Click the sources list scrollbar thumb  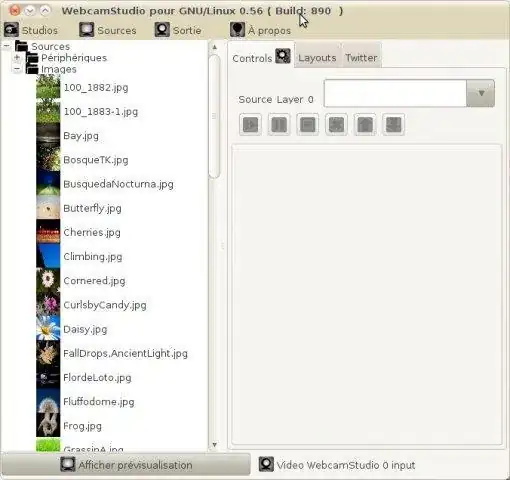(214, 117)
